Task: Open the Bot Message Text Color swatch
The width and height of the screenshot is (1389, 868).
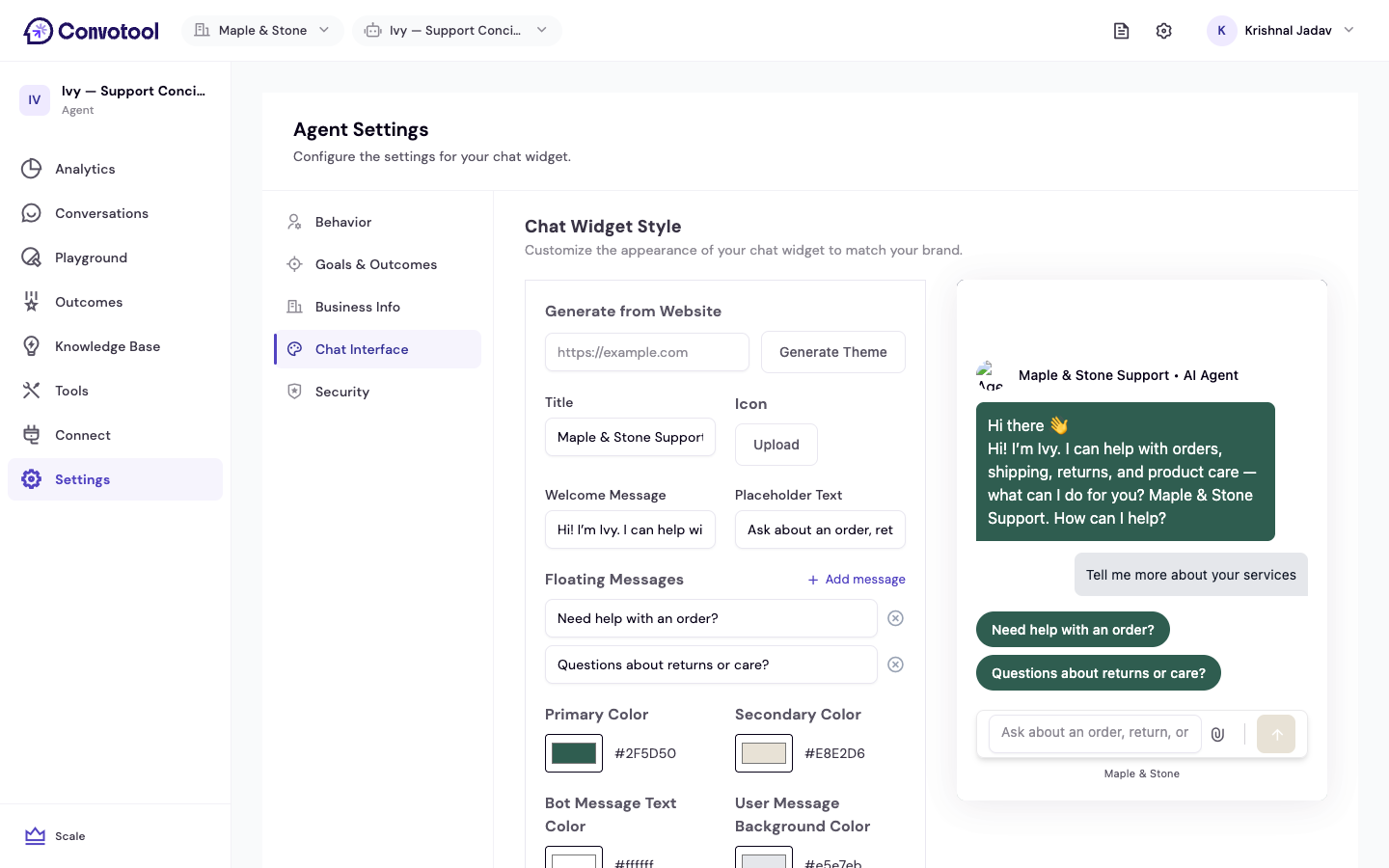Action: [574, 857]
